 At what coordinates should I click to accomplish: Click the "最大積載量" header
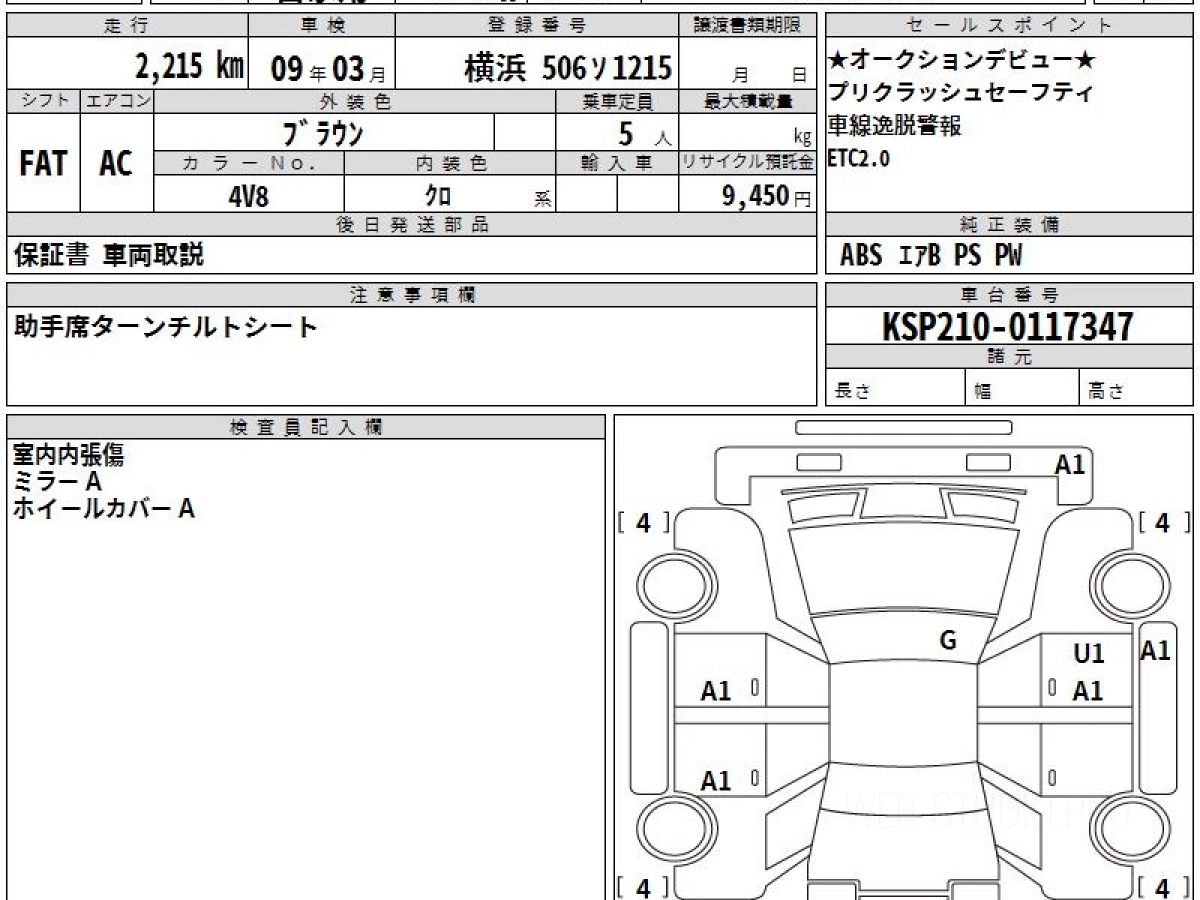click(748, 101)
